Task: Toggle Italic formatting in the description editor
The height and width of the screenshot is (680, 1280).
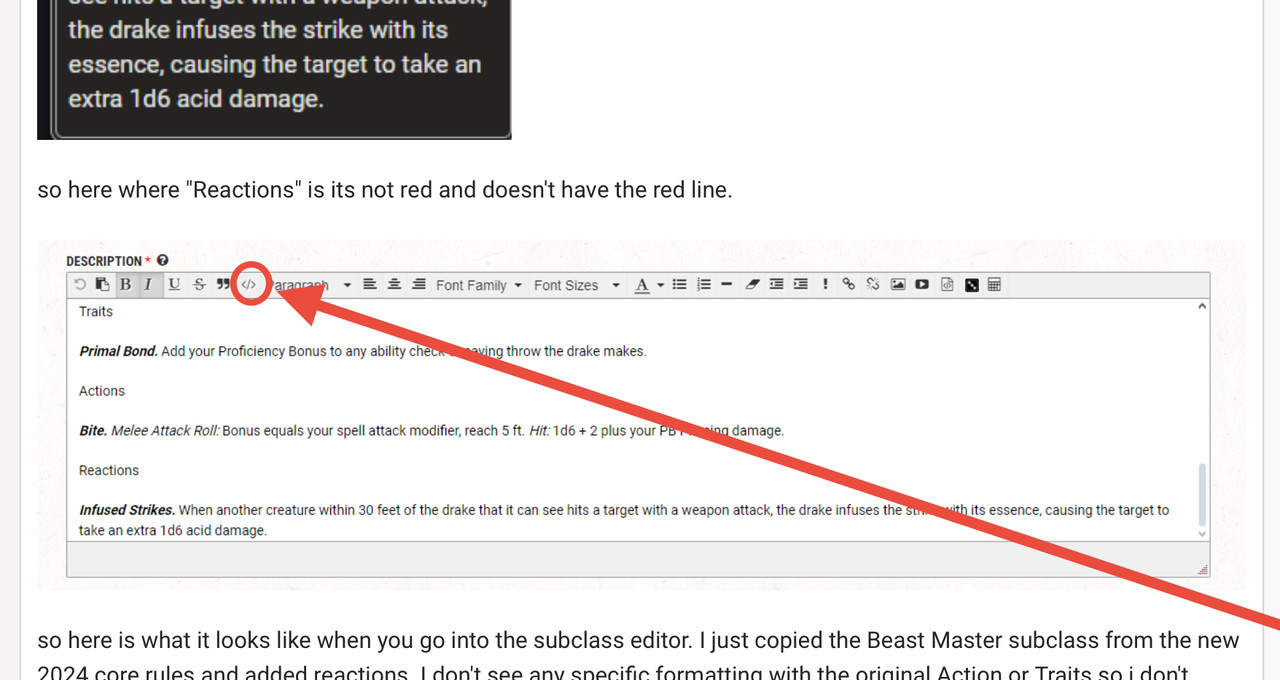Action: (148, 285)
